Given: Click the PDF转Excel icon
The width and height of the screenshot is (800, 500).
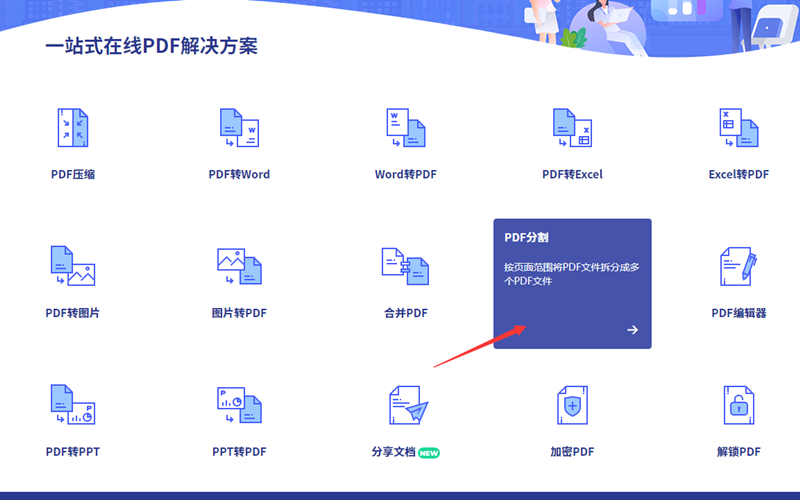Looking at the screenshot, I should pos(572,128).
